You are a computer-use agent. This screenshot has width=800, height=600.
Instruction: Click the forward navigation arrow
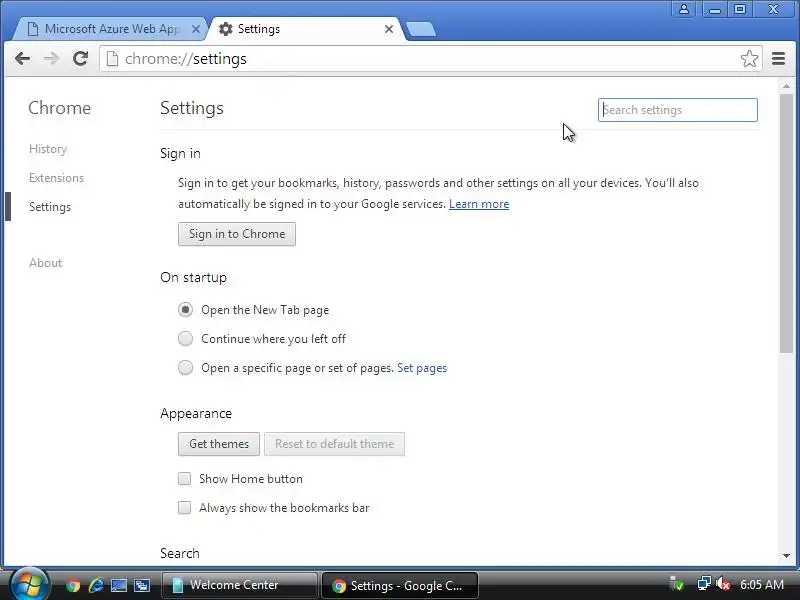(x=51, y=59)
